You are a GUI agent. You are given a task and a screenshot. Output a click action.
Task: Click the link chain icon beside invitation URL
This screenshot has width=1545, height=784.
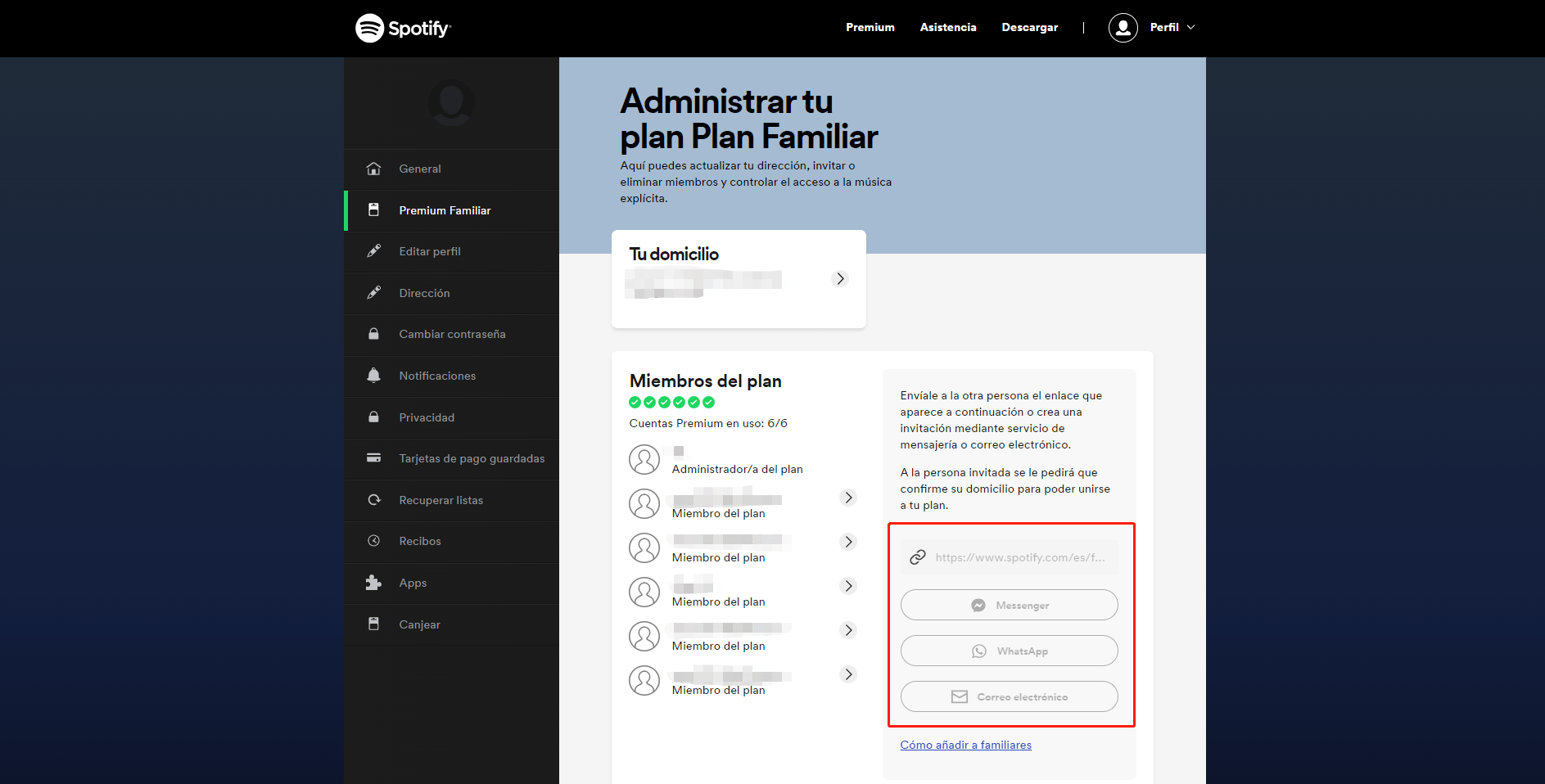pyautogui.click(x=918, y=557)
